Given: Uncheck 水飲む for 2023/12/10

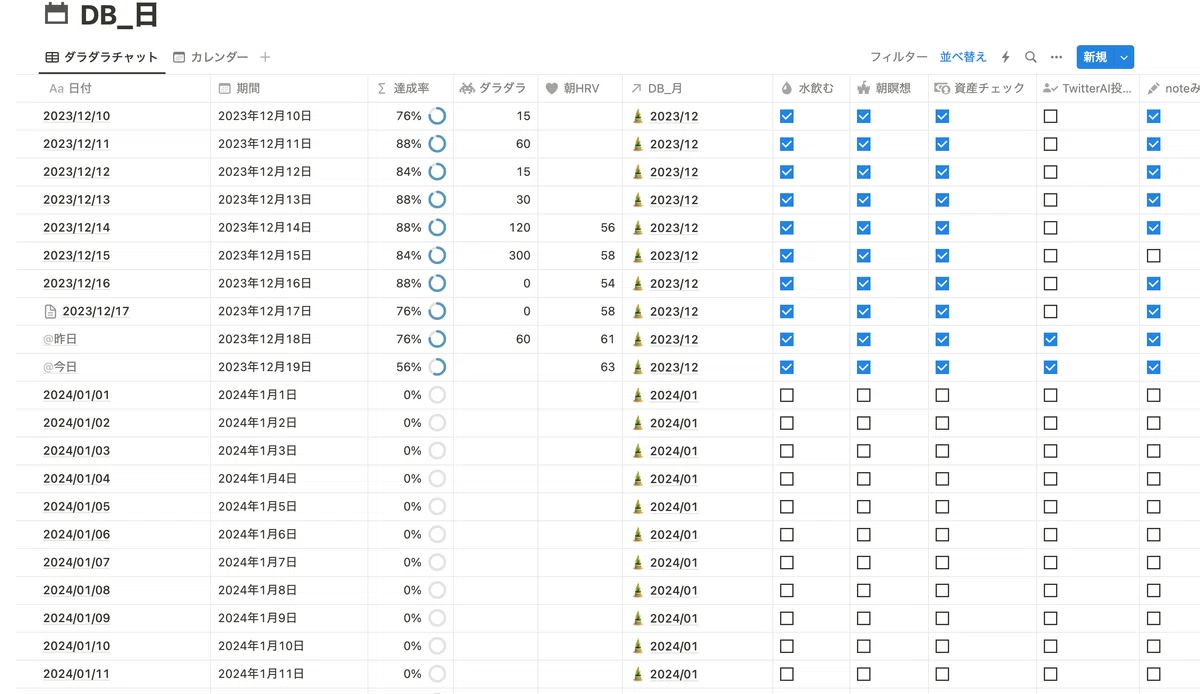Looking at the screenshot, I should (x=786, y=116).
